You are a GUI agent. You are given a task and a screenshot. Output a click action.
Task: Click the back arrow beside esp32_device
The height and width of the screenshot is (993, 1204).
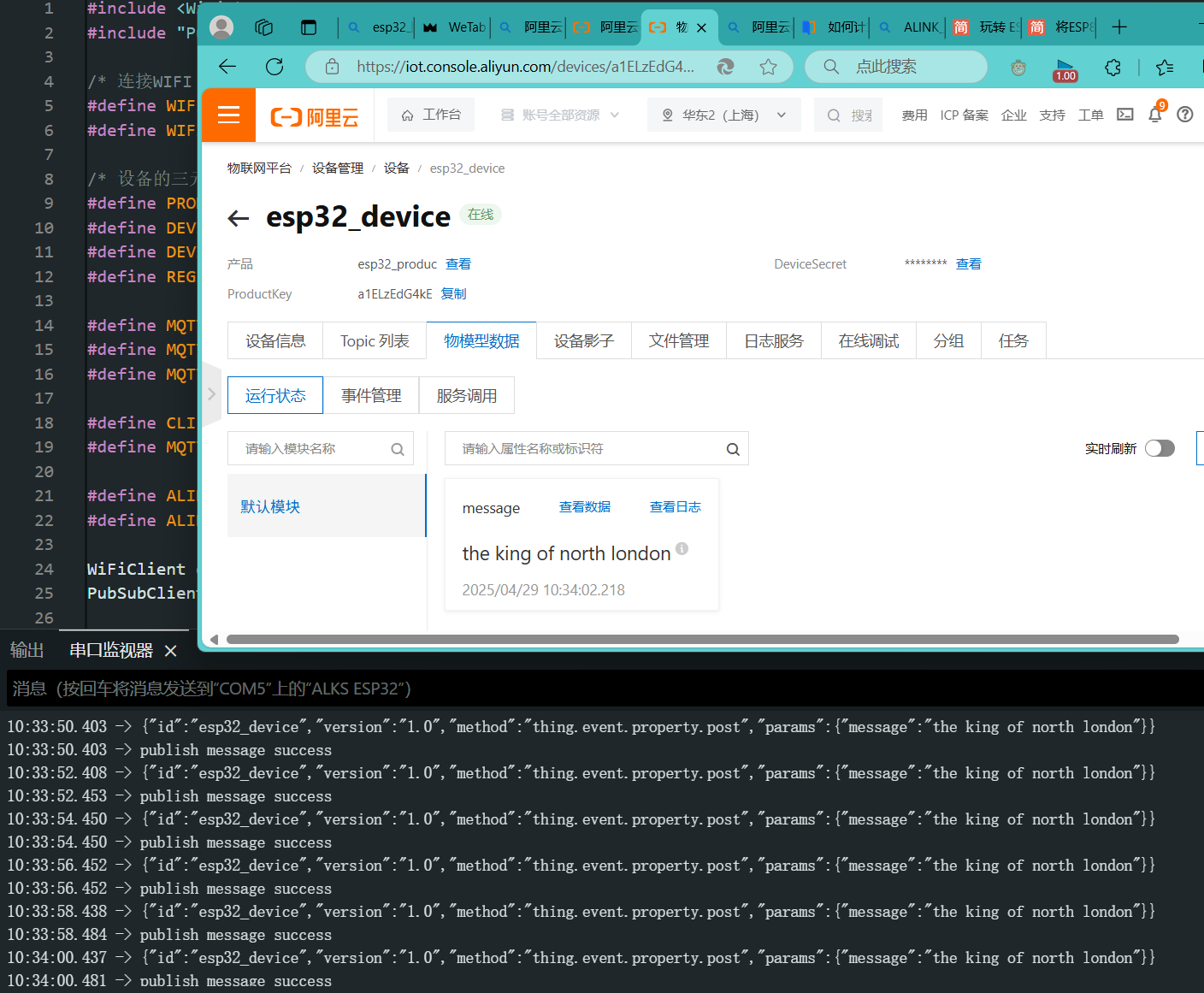click(239, 218)
